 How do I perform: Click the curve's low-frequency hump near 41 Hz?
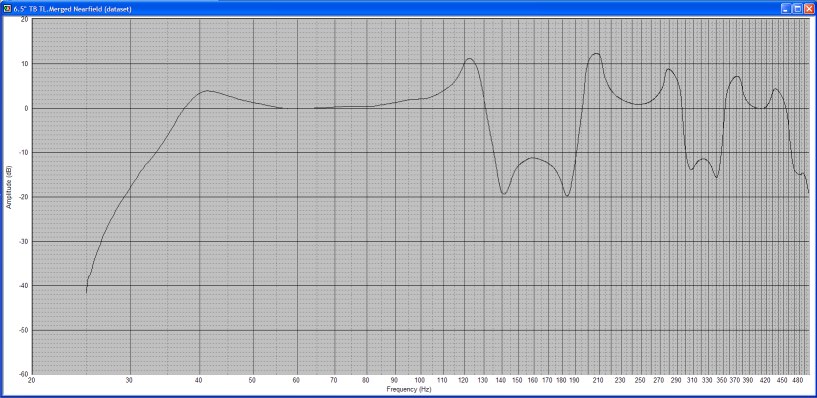tap(207, 91)
